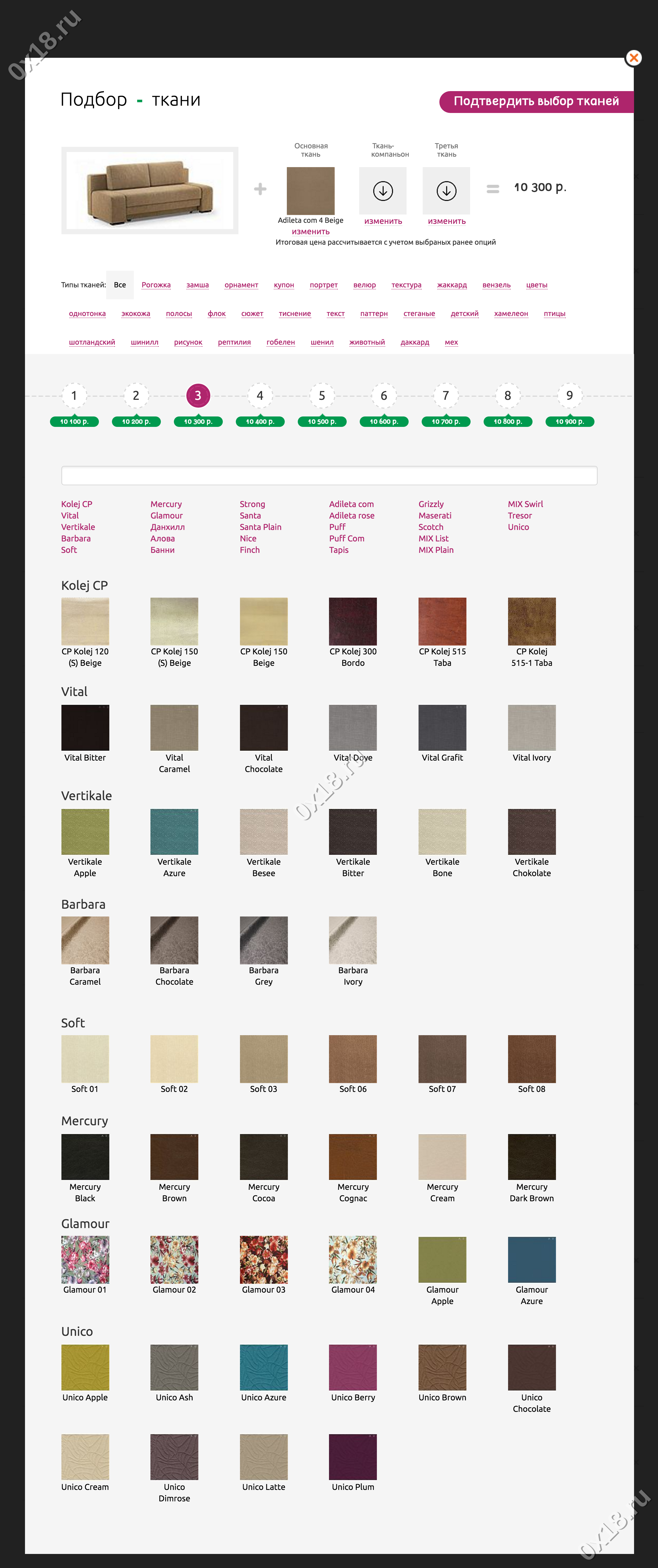Jump to the Adileta com collection link

pyautogui.click(x=351, y=504)
